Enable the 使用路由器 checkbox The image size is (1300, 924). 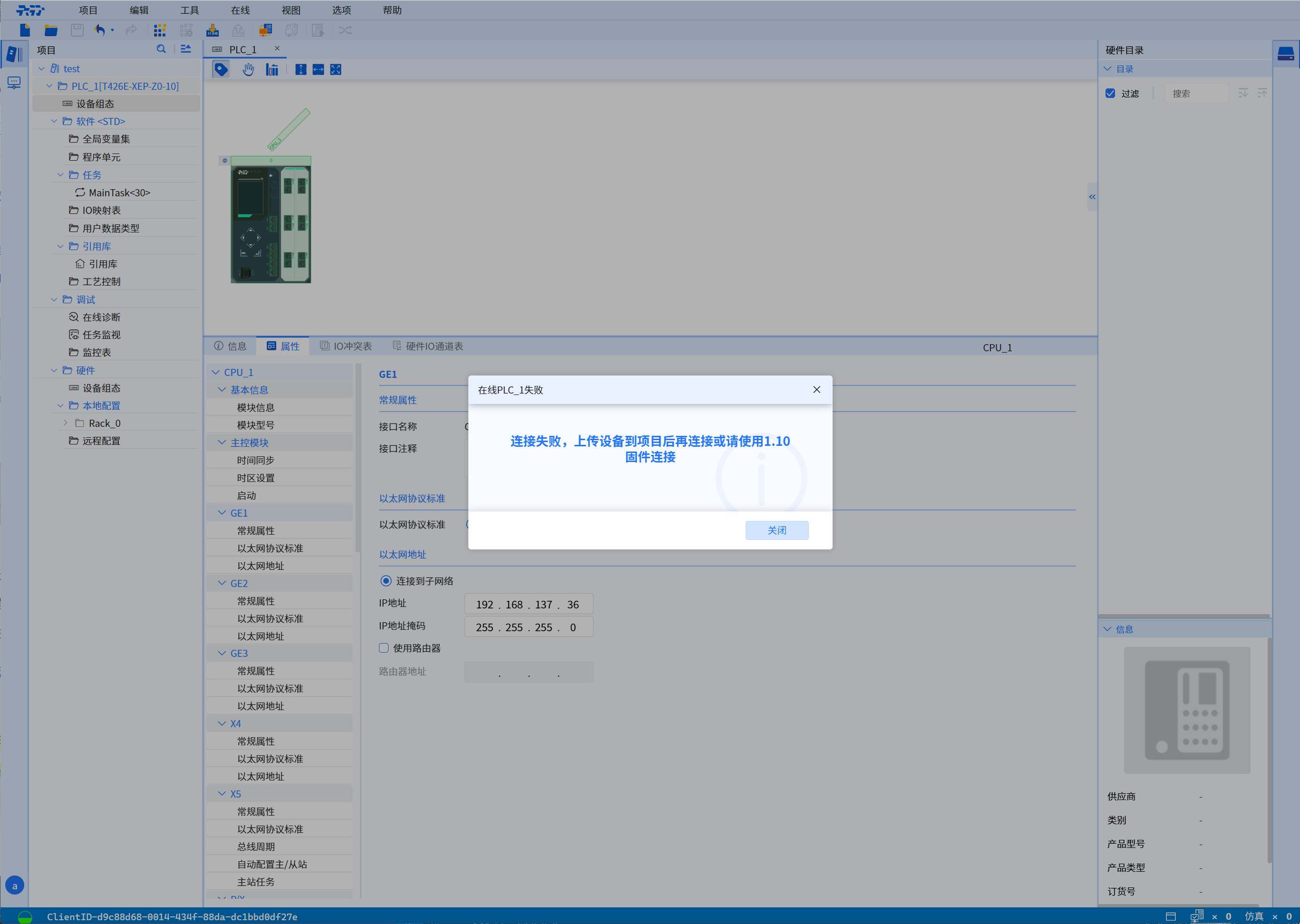click(x=384, y=648)
